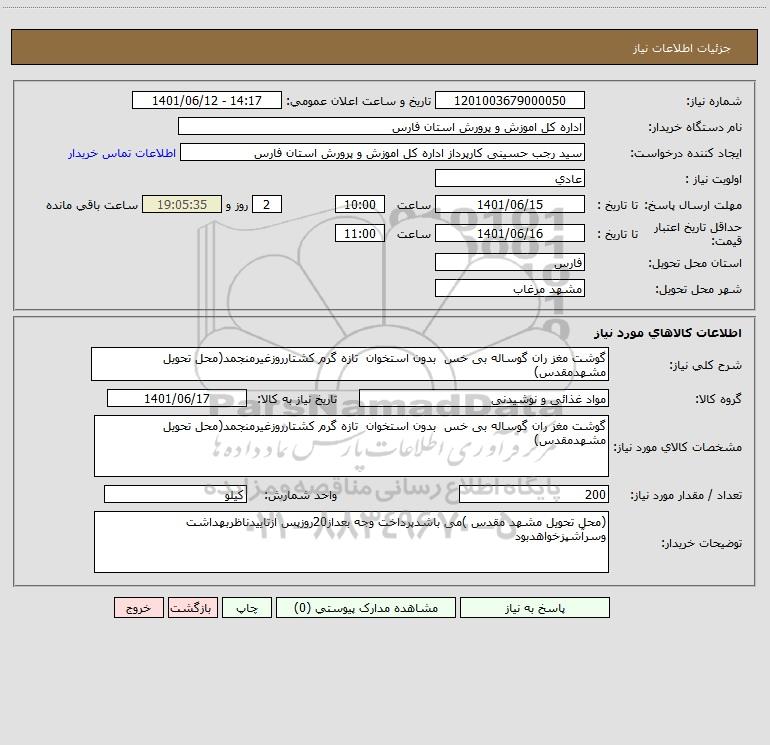The image size is (770, 745).
Task: Click the پاسخ به نیاز button
Action: [534, 607]
